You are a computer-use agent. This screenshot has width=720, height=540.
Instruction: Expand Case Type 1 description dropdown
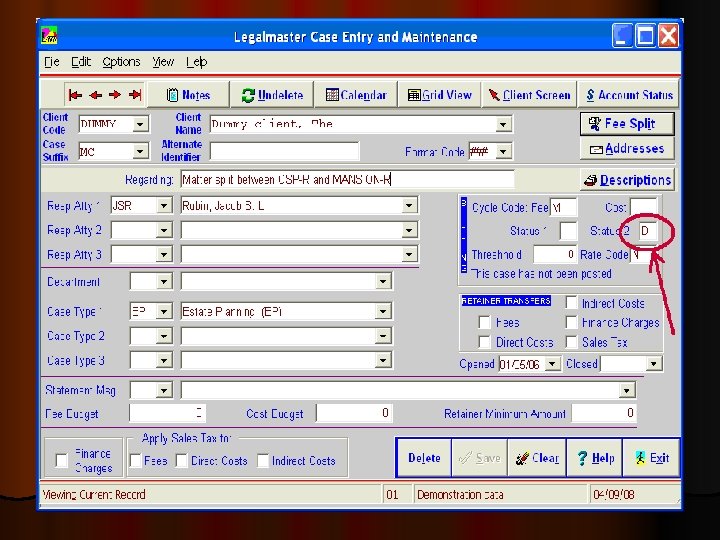[x=382, y=312]
